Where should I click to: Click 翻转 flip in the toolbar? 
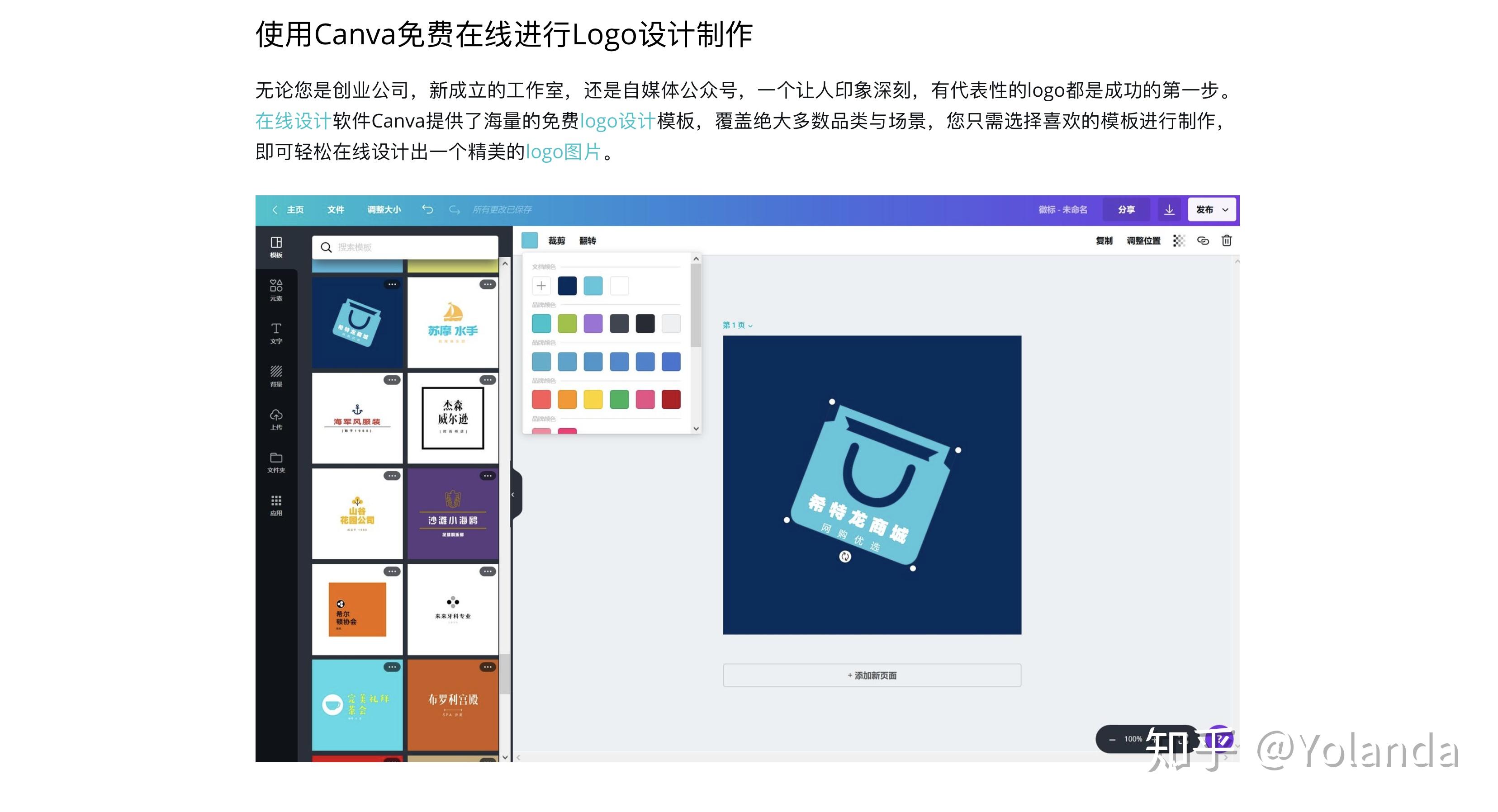tap(588, 241)
